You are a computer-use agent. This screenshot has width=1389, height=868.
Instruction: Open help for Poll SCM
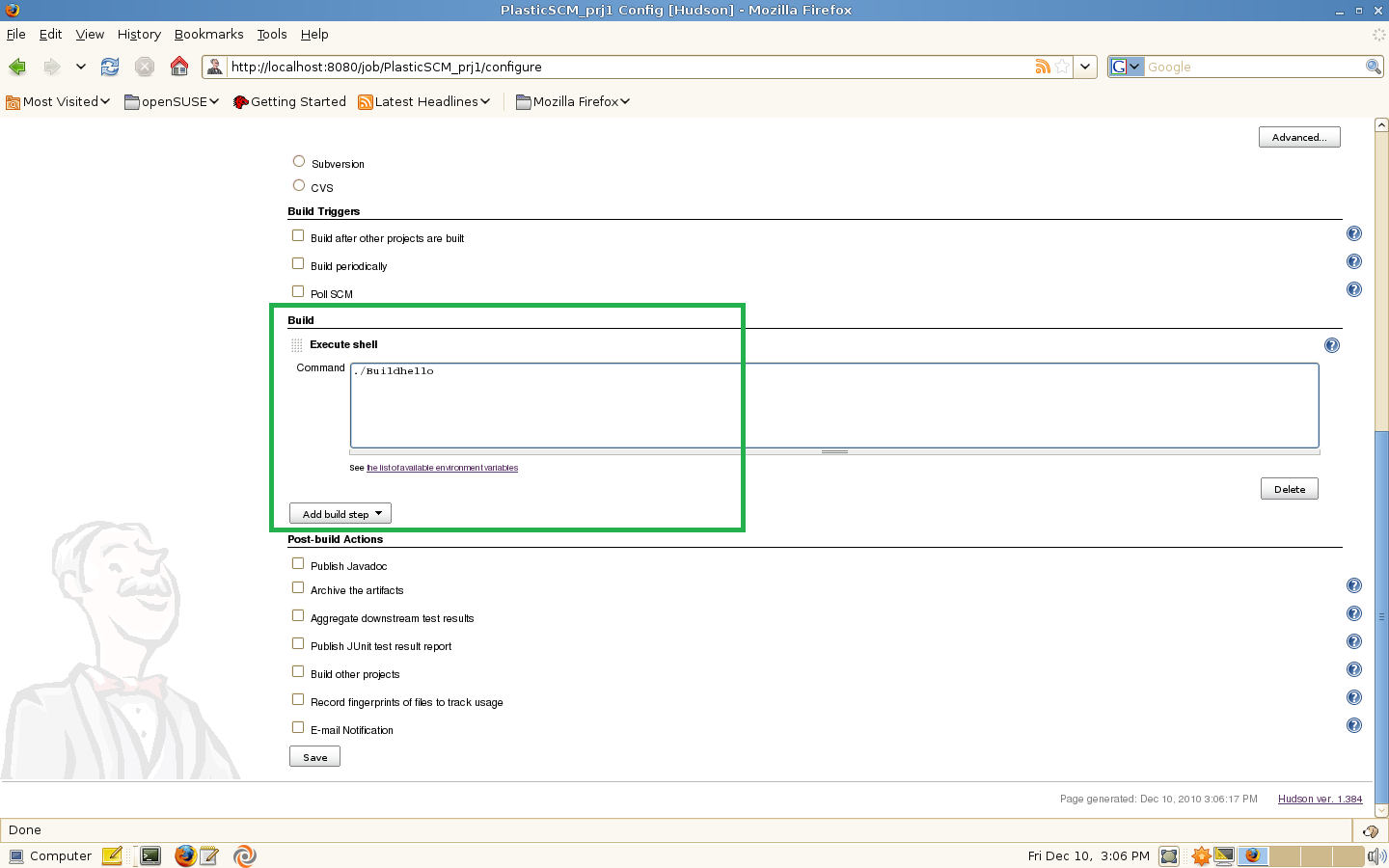[x=1354, y=289]
